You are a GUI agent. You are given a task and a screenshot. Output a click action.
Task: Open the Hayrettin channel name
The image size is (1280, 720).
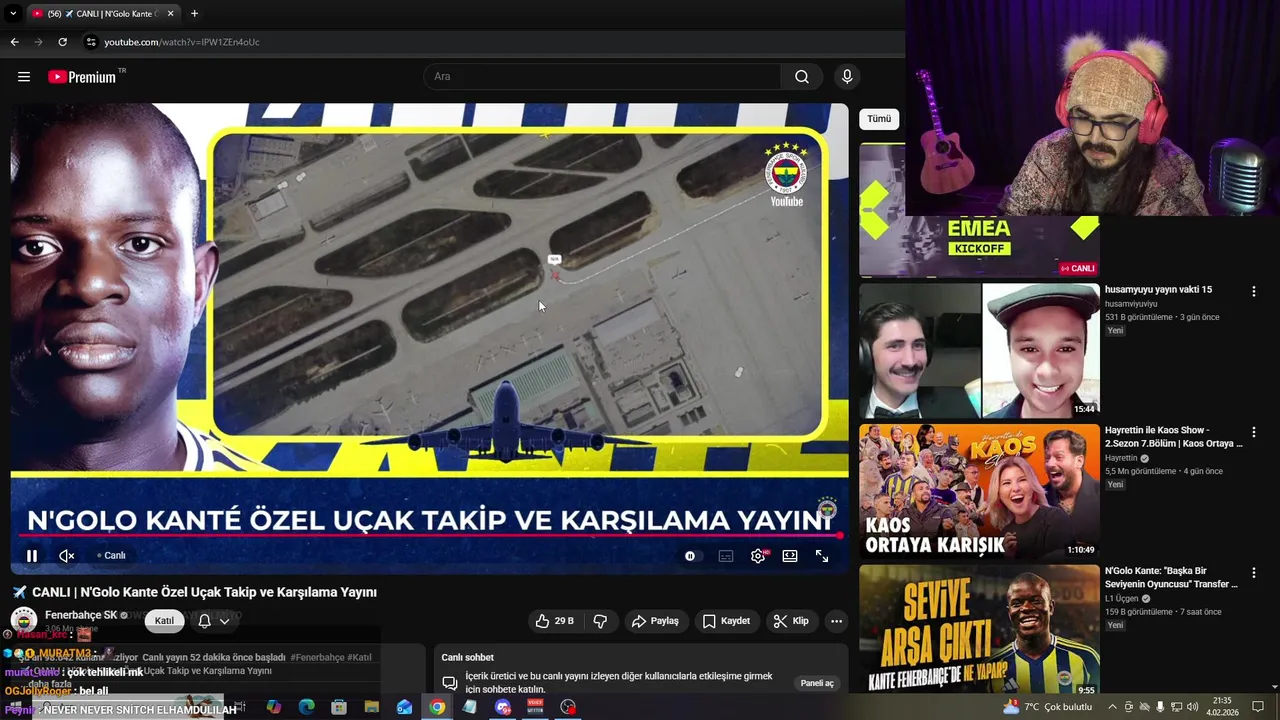pyautogui.click(x=1121, y=458)
